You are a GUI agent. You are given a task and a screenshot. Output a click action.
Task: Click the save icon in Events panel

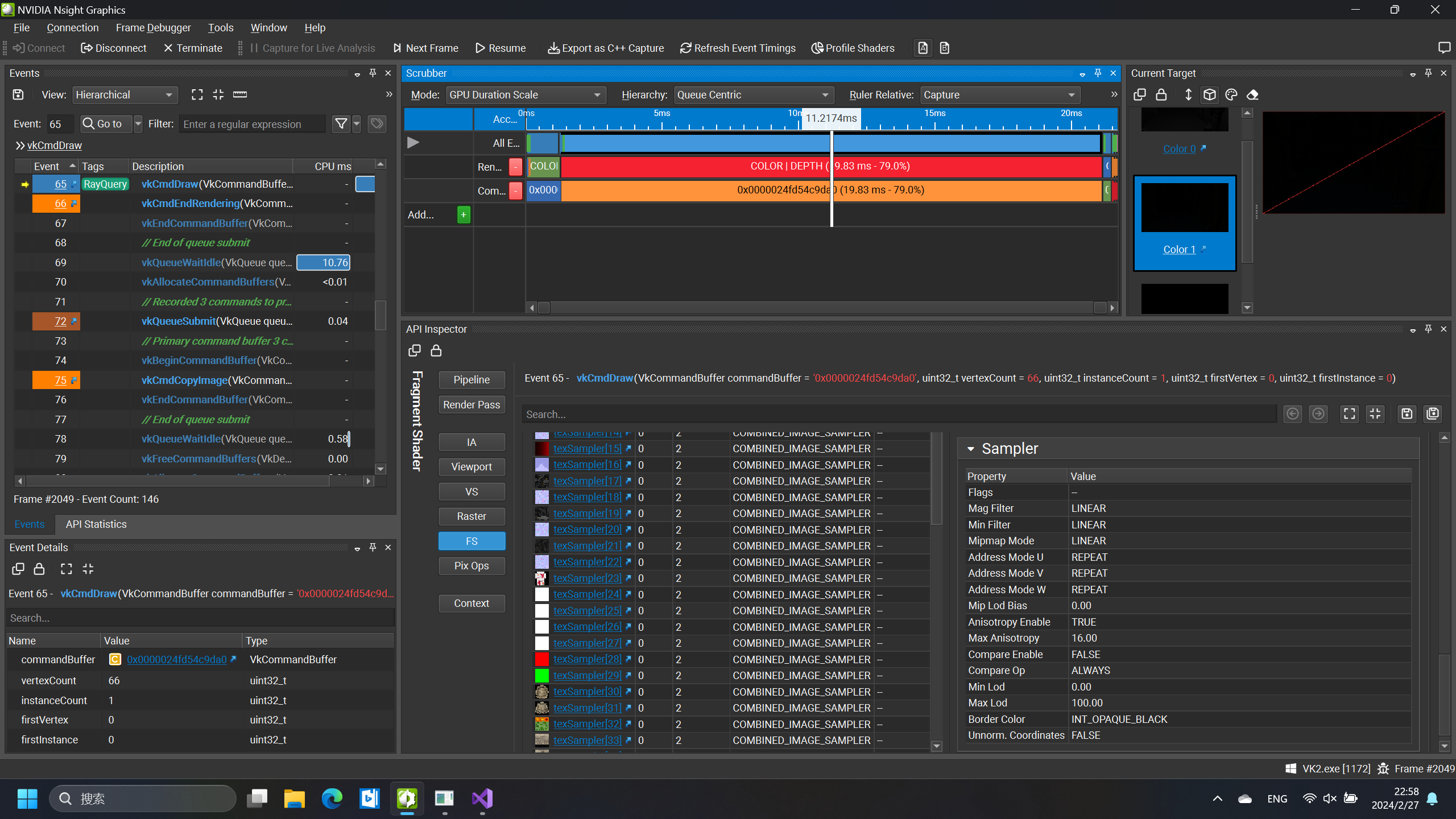18,95
